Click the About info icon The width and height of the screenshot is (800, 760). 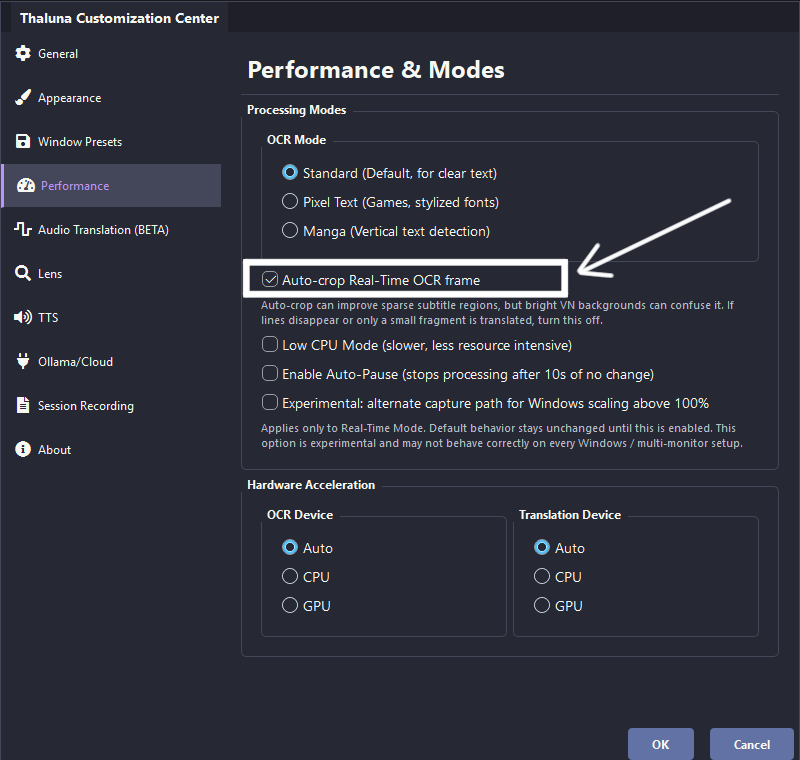pyautogui.click(x=23, y=449)
